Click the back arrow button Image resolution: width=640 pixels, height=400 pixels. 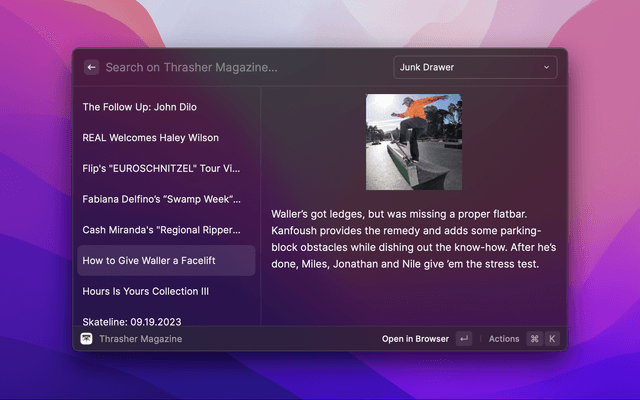point(91,67)
